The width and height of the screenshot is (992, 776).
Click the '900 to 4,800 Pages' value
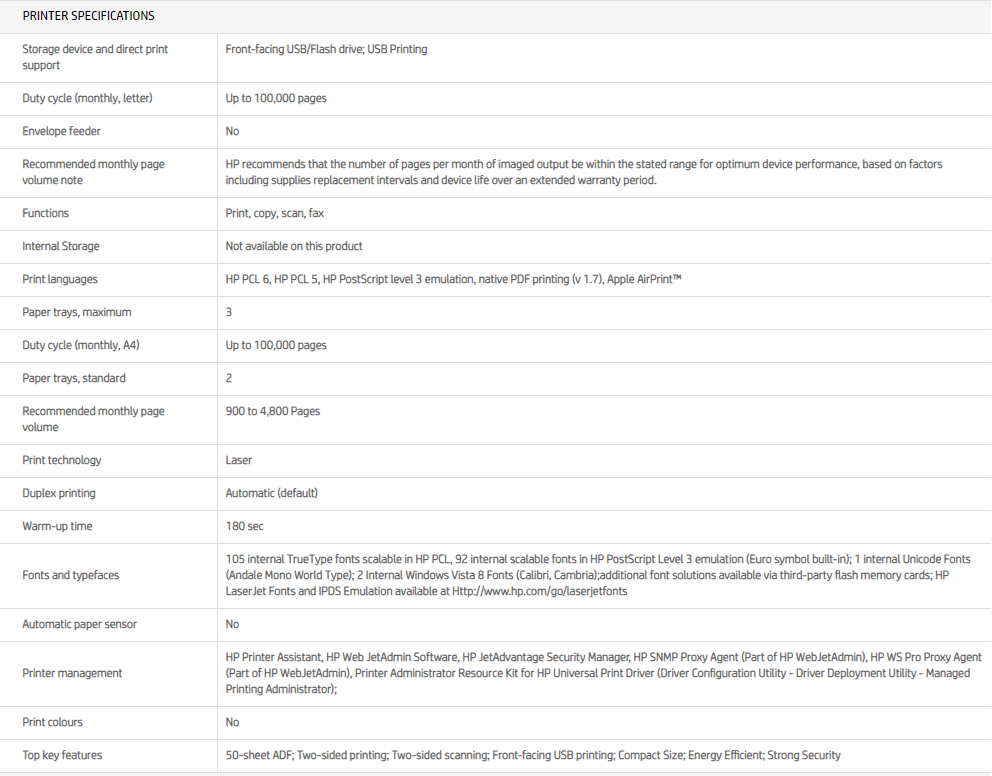click(273, 411)
